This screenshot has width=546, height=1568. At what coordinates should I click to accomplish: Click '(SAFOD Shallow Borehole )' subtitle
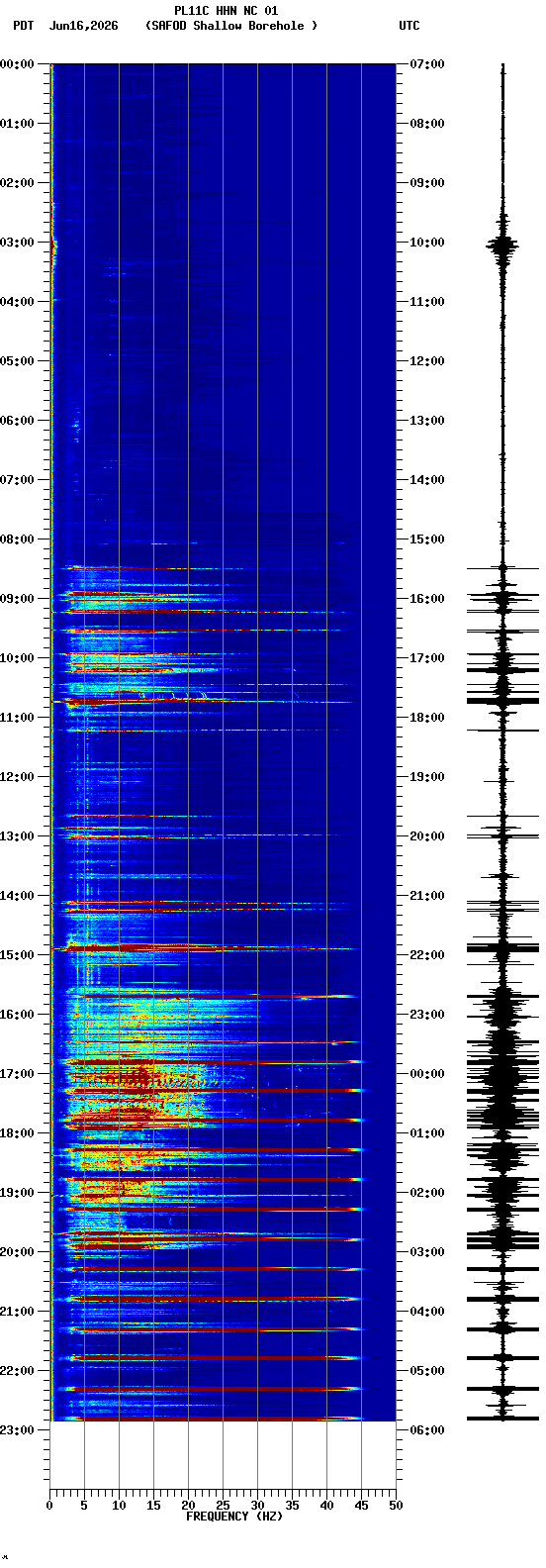point(231,26)
